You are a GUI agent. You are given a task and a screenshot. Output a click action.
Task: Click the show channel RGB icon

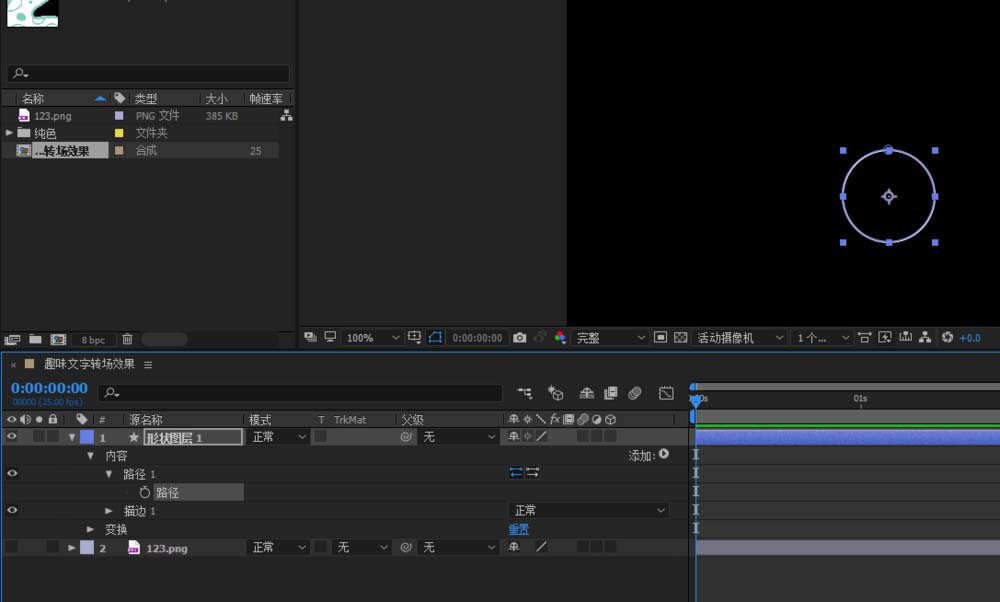pos(560,338)
